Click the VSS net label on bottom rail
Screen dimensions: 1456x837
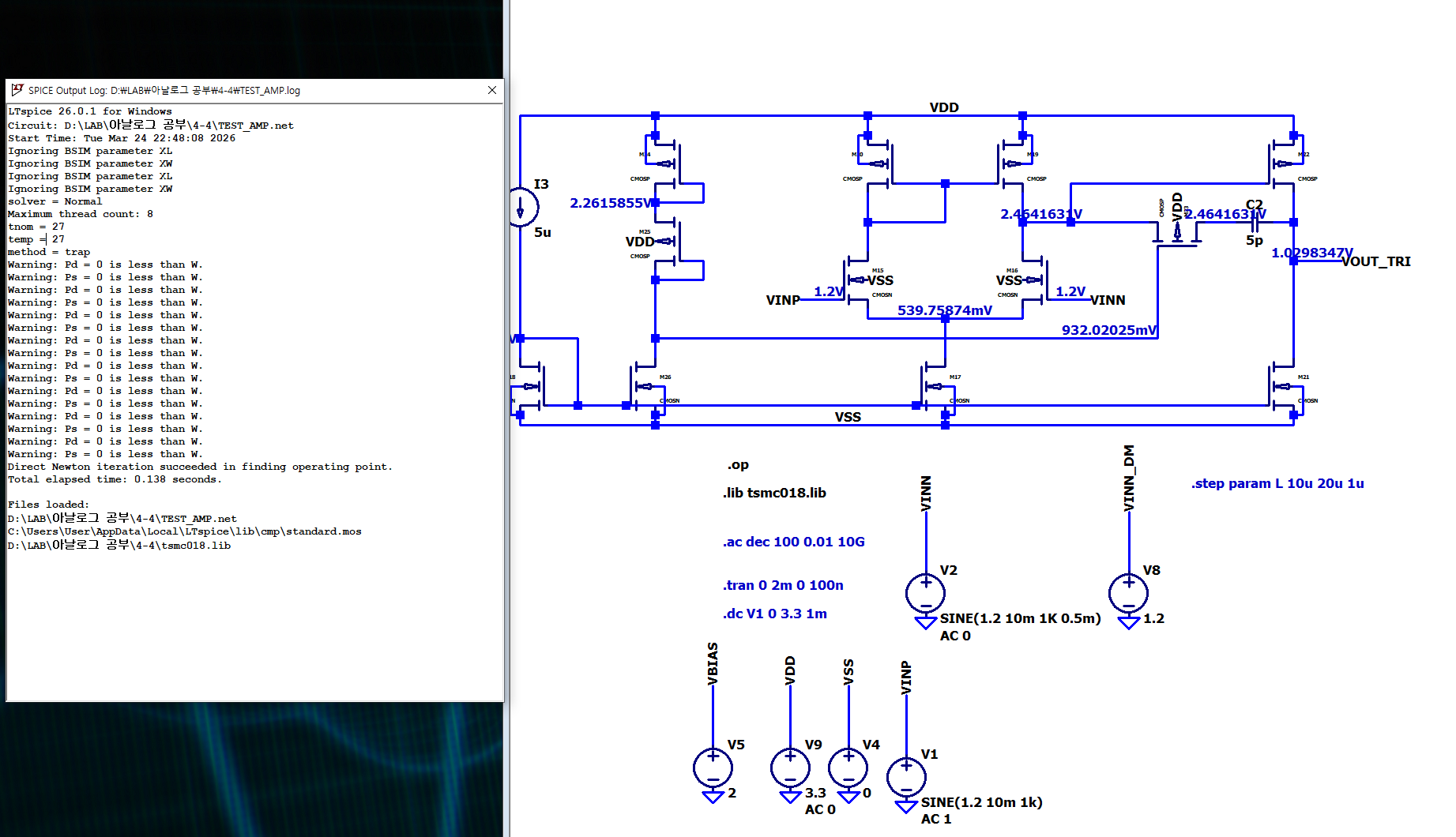[x=848, y=417]
